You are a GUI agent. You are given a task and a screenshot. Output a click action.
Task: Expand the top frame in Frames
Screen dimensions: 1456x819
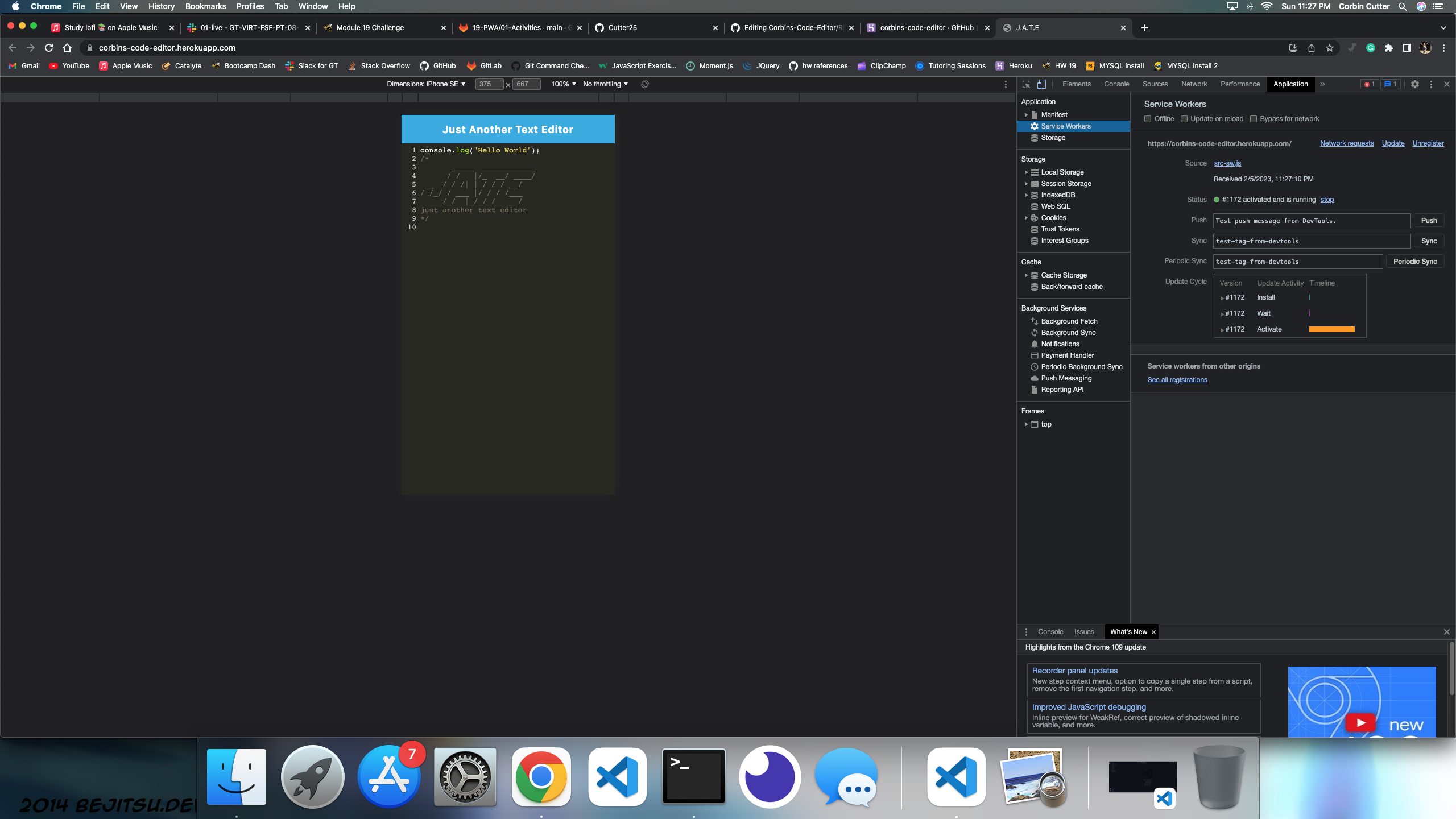pyautogui.click(x=1026, y=424)
